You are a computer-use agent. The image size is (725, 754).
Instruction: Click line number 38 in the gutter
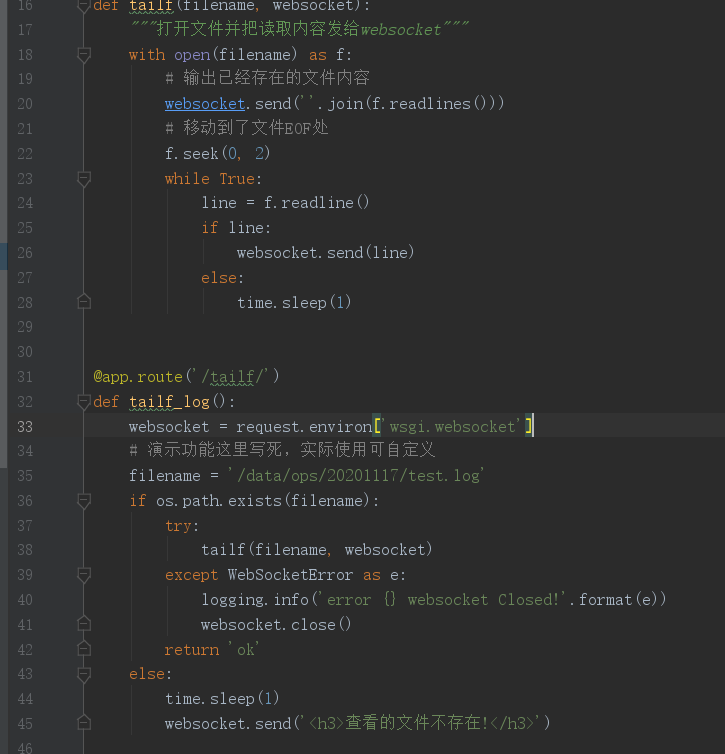pos(25,550)
